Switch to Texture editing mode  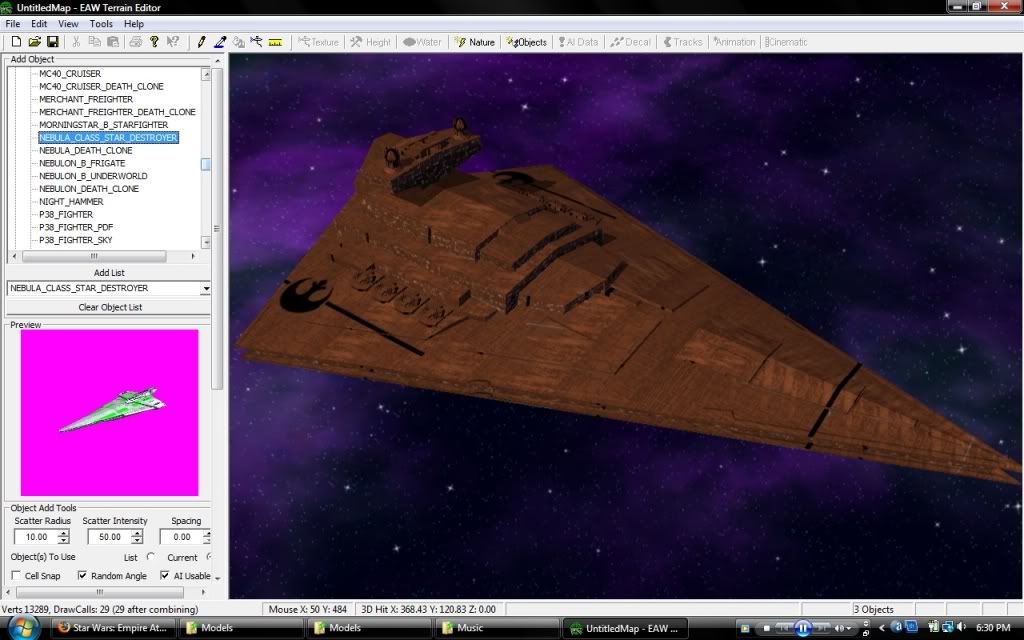319,42
